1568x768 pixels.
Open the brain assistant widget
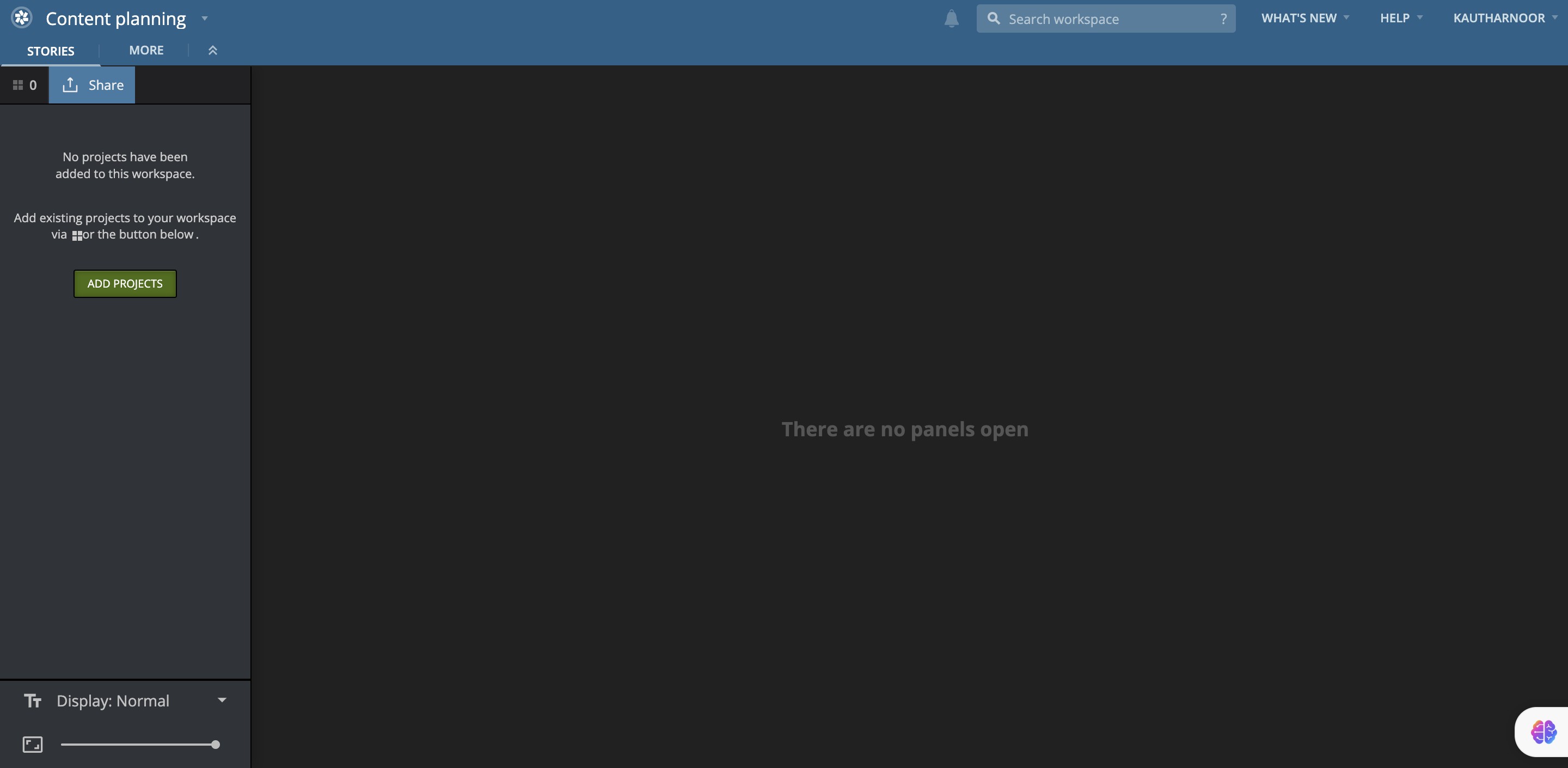[x=1543, y=732]
